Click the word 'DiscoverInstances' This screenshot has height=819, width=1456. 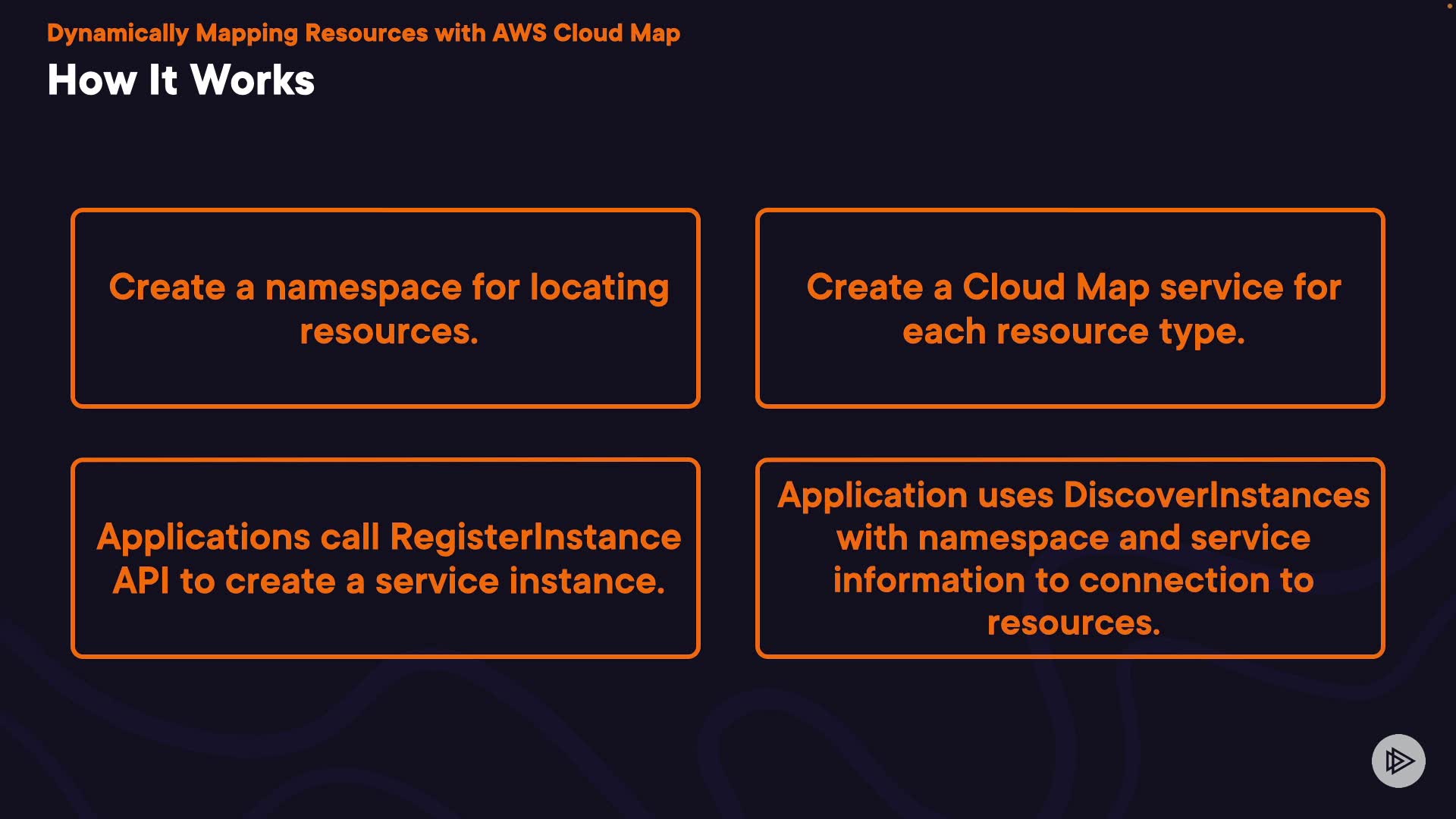1216,495
